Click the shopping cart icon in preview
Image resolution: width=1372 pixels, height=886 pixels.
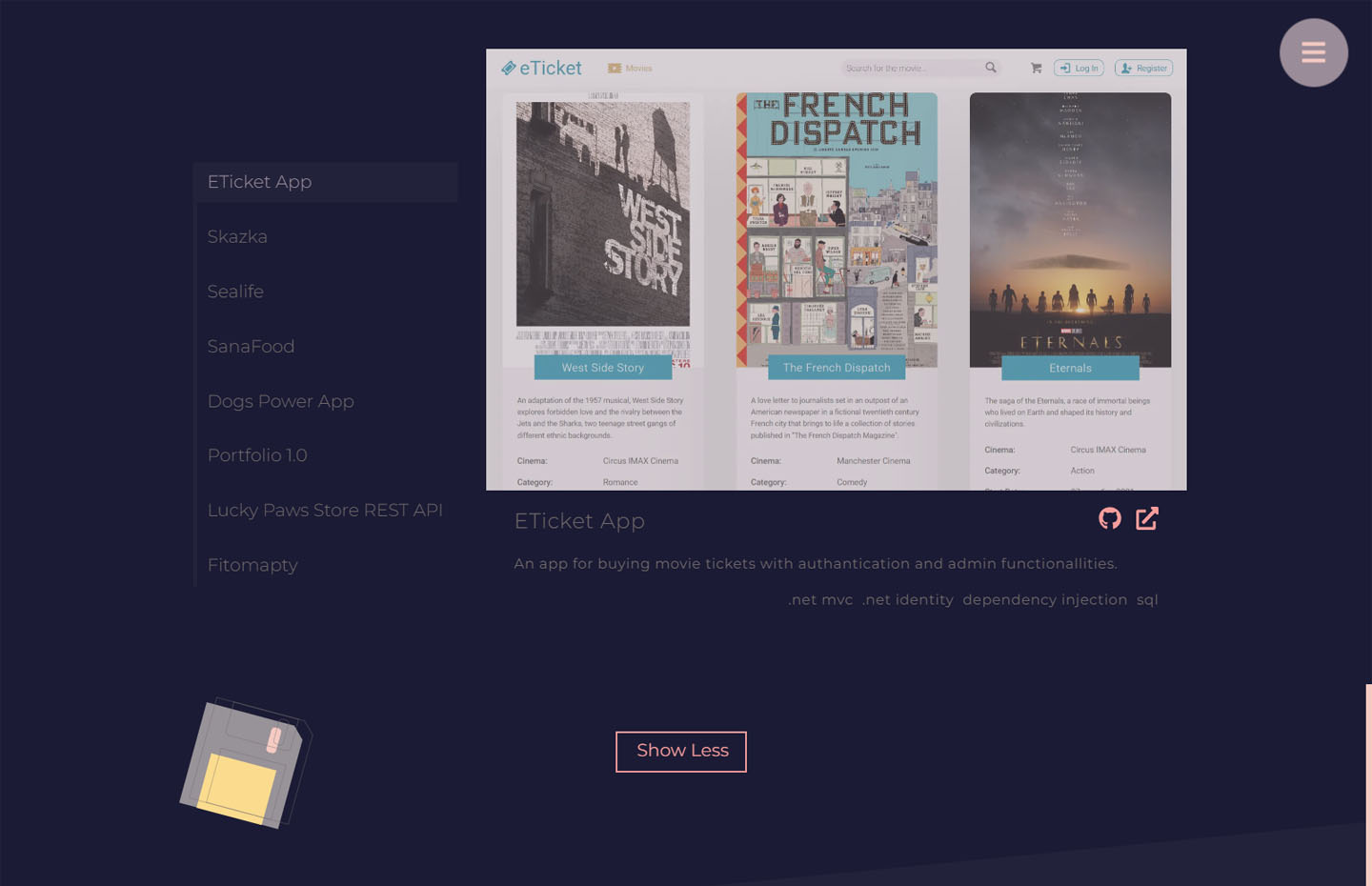(1036, 68)
